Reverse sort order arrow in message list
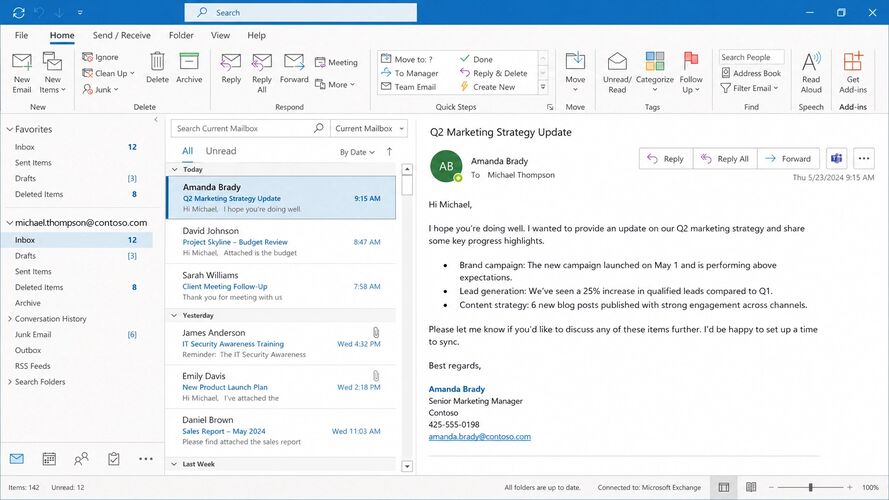Image resolution: width=889 pixels, height=500 pixels. [x=390, y=151]
